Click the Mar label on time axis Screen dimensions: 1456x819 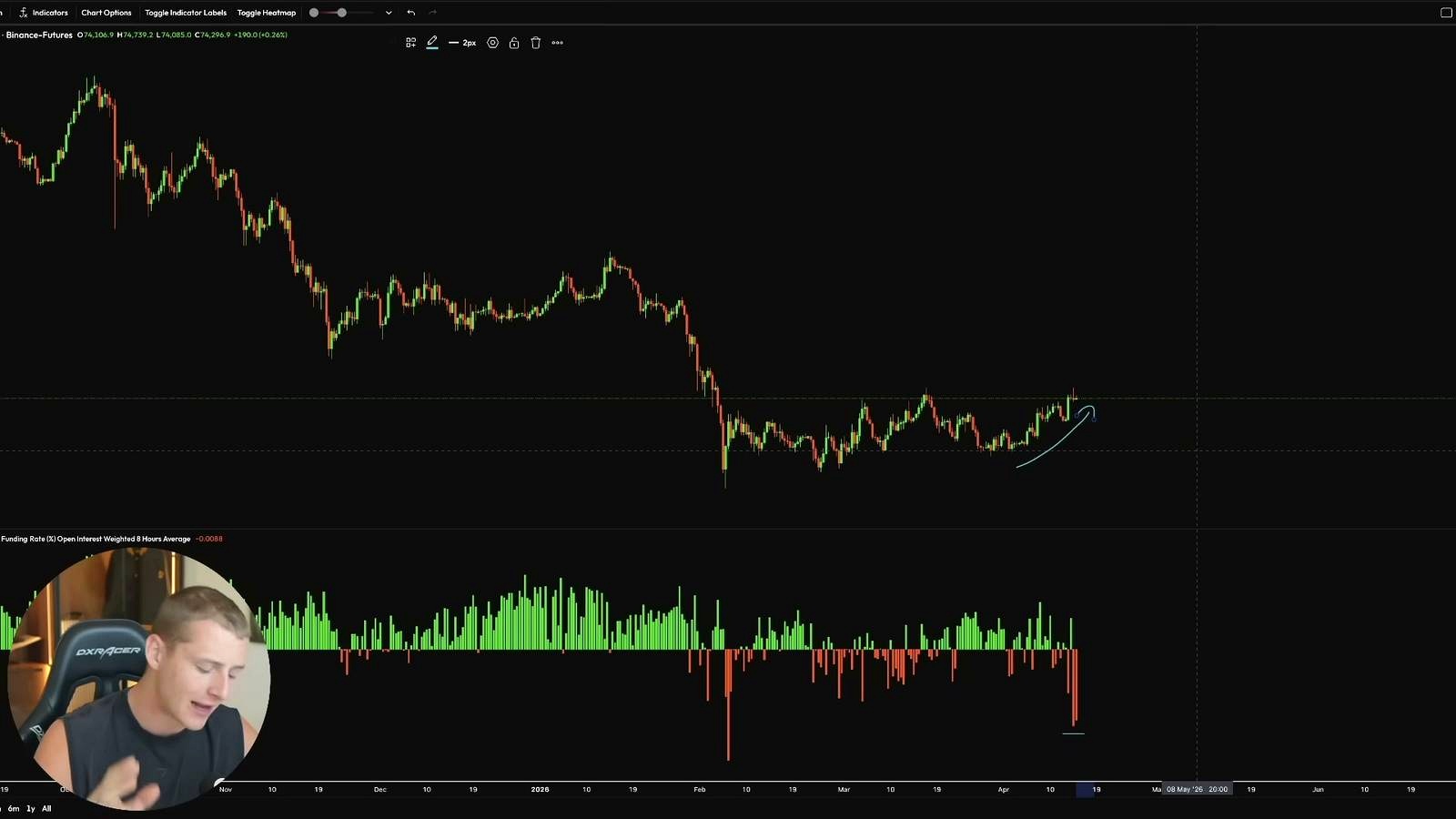pos(844,789)
